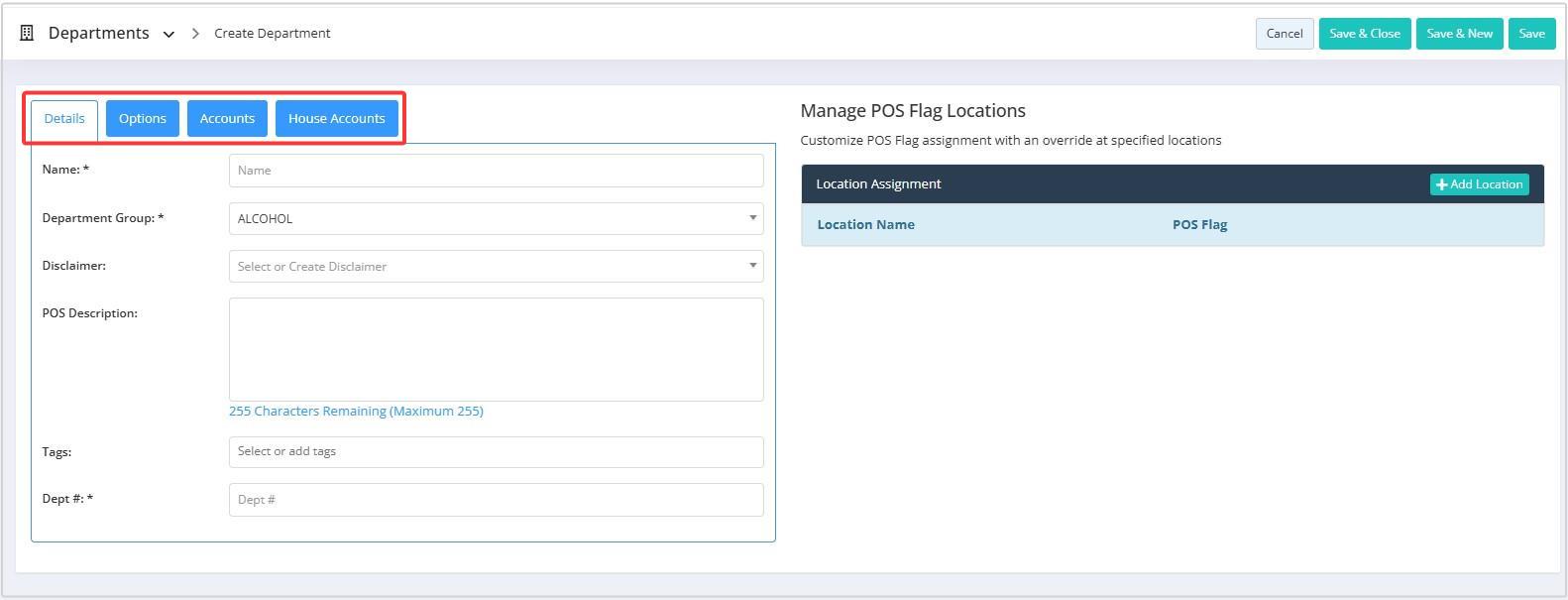Focus the Name input field
The width and height of the screenshot is (1568, 600).
click(x=496, y=171)
